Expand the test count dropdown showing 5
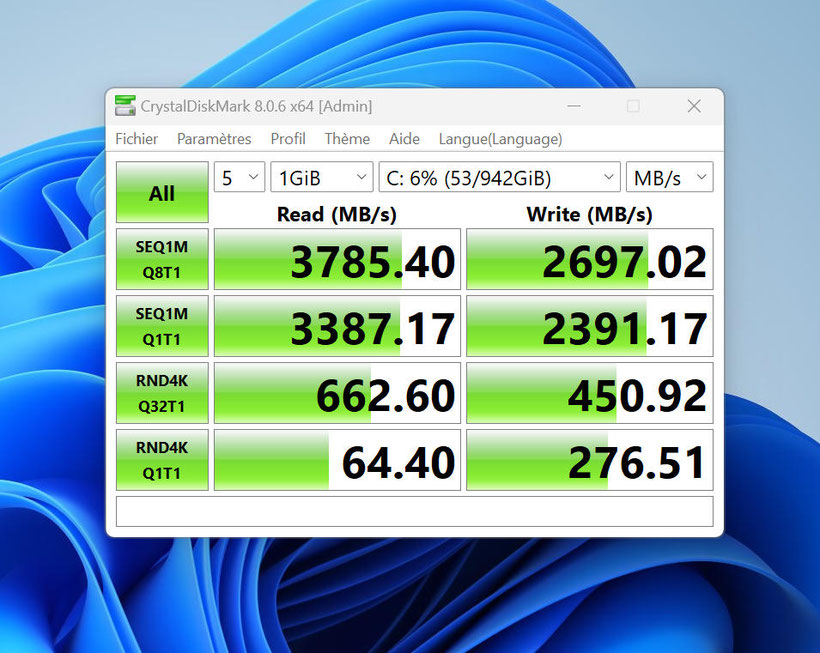This screenshot has height=653, width=820. click(x=240, y=177)
